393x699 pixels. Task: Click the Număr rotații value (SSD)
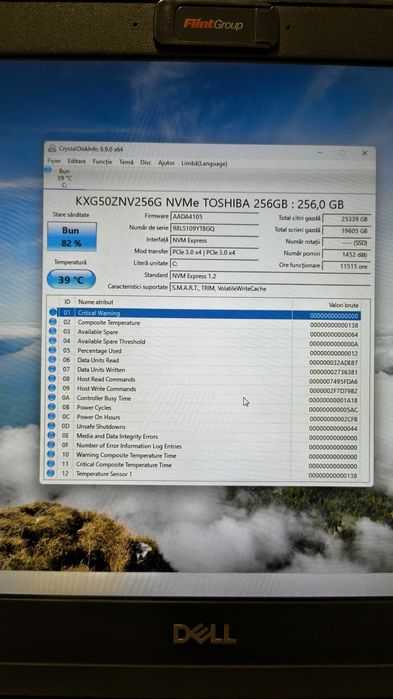(x=346, y=243)
